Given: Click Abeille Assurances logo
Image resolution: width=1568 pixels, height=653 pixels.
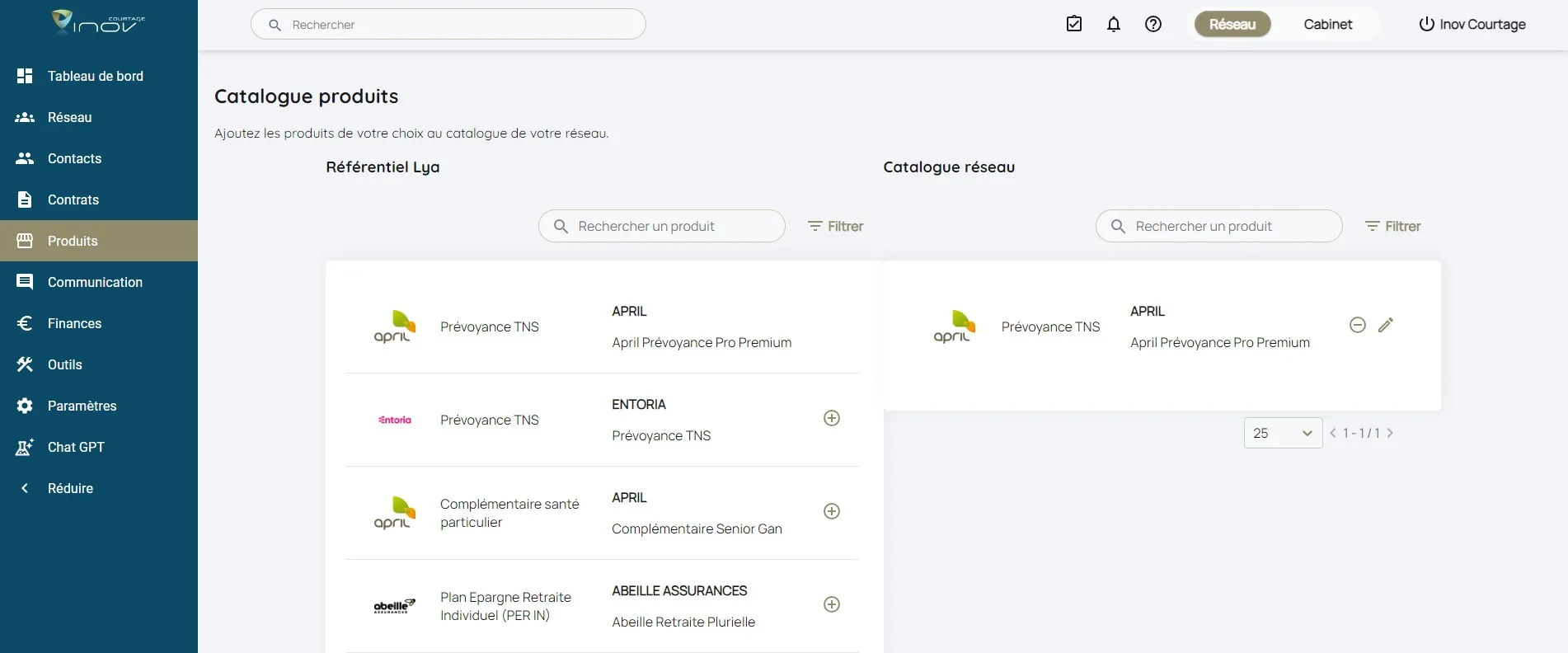Looking at the screenshot, I should (395, 606).
